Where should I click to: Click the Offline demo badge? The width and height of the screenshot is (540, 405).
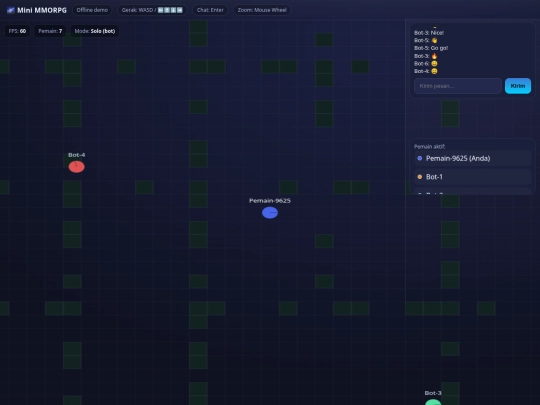(x=92, y=10)
